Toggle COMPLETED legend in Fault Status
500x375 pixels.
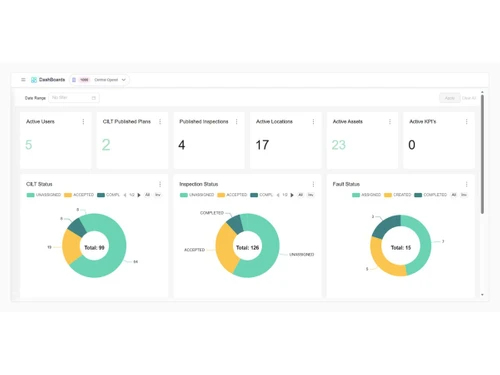431,195
